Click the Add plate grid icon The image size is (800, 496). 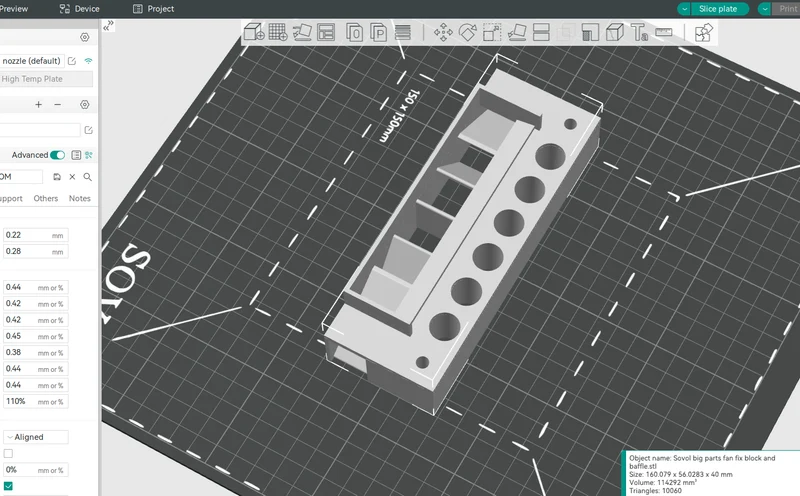pyautogui.click(x=278, y=32)
